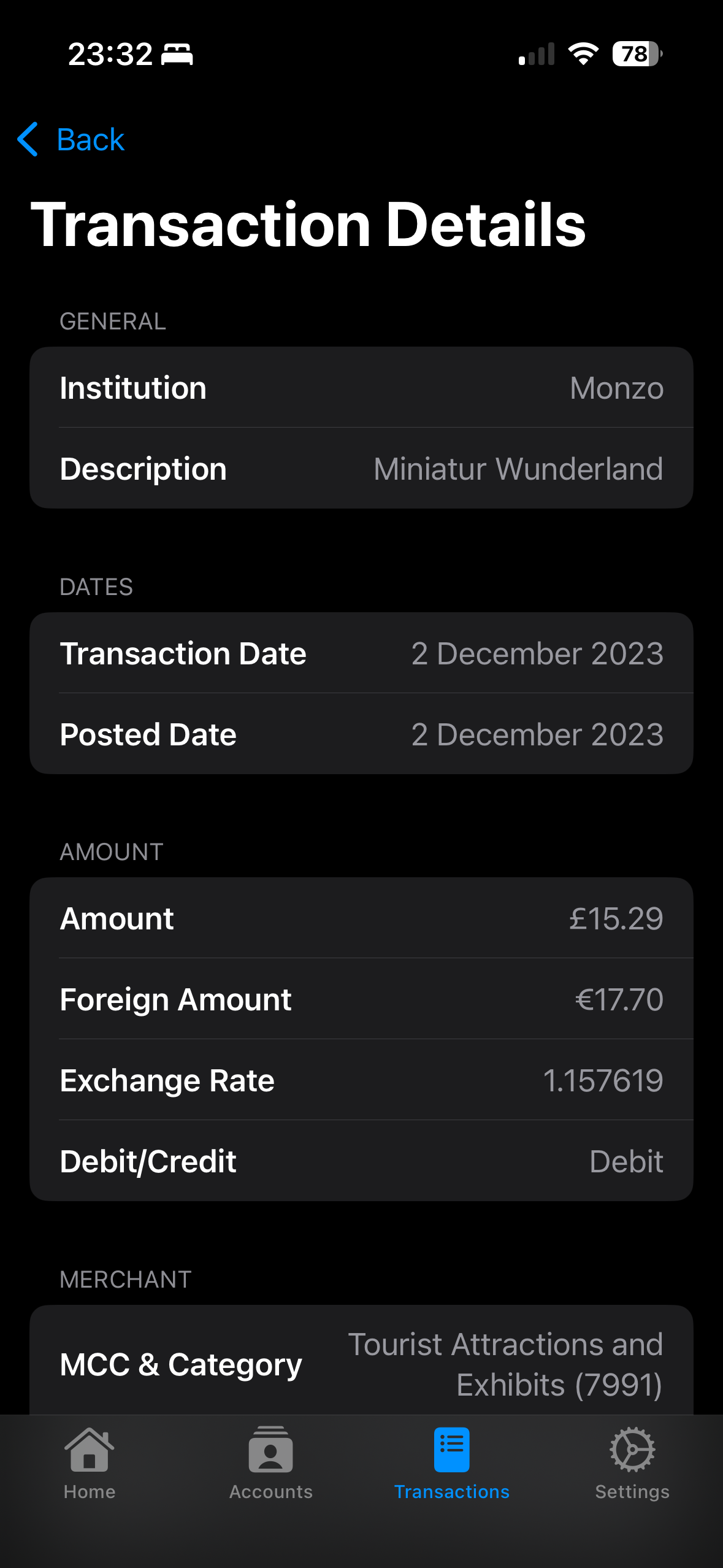723x1568 pixels.
Task: Tap the blue back chevron arrow
Action: [28, 139]
